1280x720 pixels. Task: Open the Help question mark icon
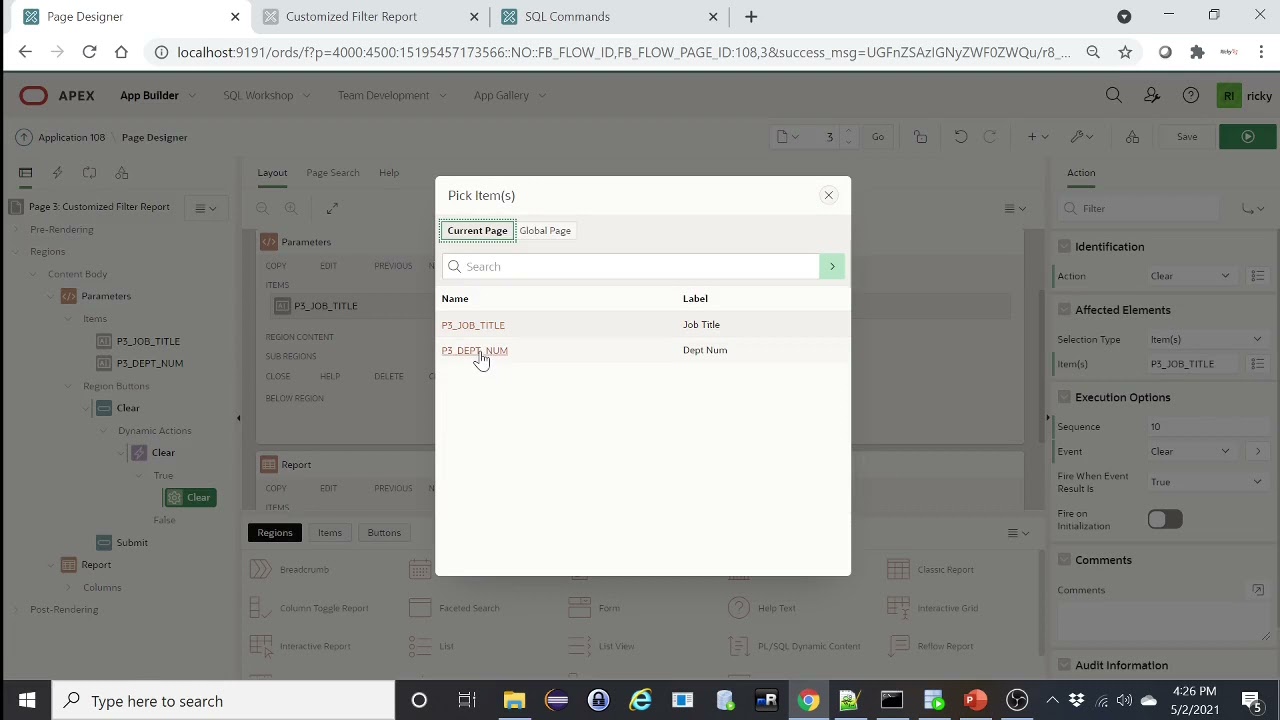(1190, 96)
